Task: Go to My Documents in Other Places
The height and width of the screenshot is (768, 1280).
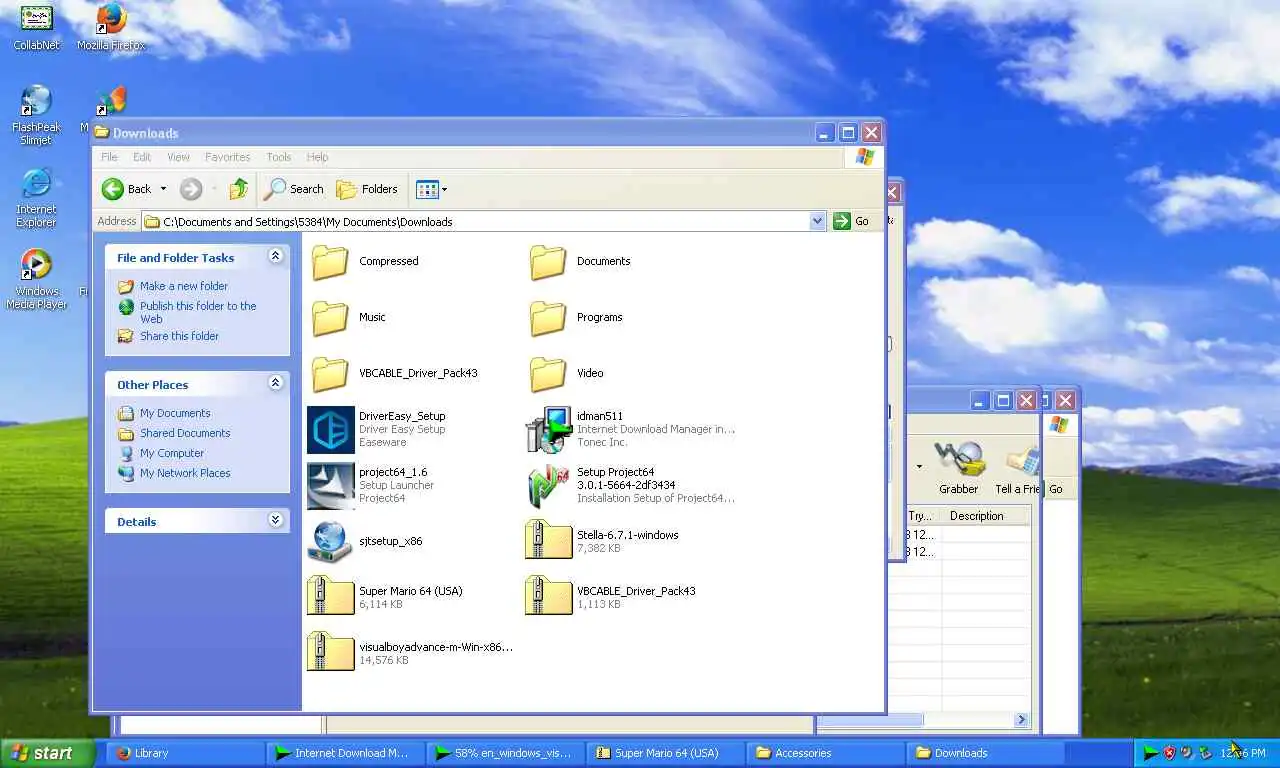Action: pyautogui.click(x=175, y=413)
